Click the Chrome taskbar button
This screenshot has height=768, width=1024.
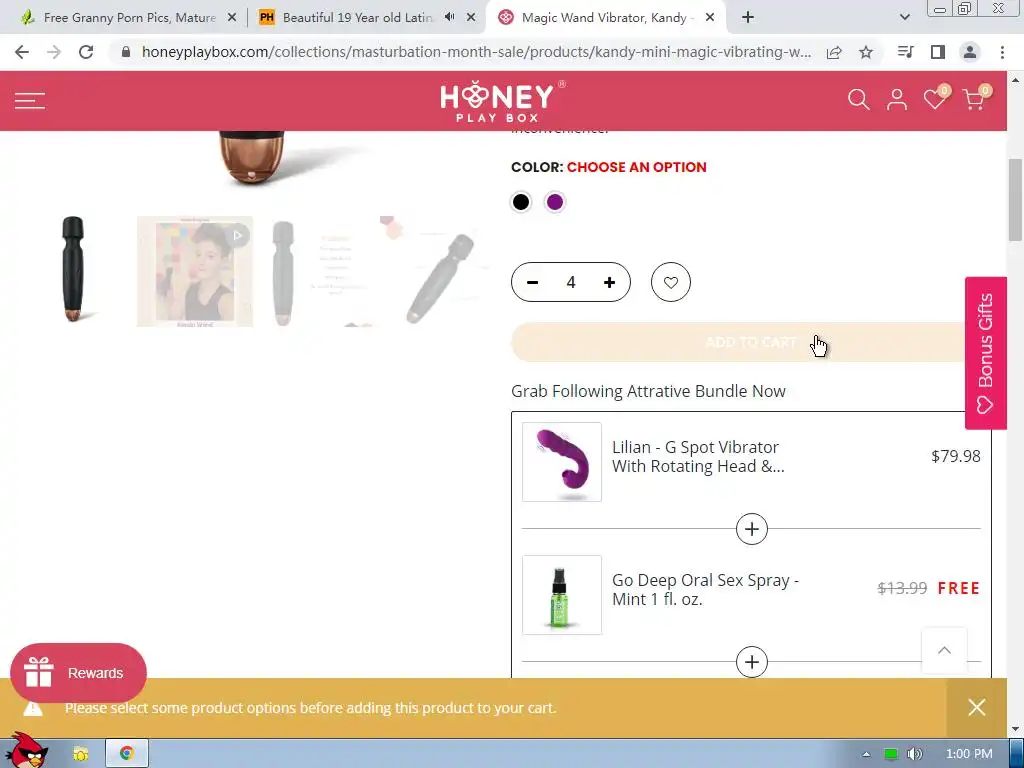coord(127,754)
